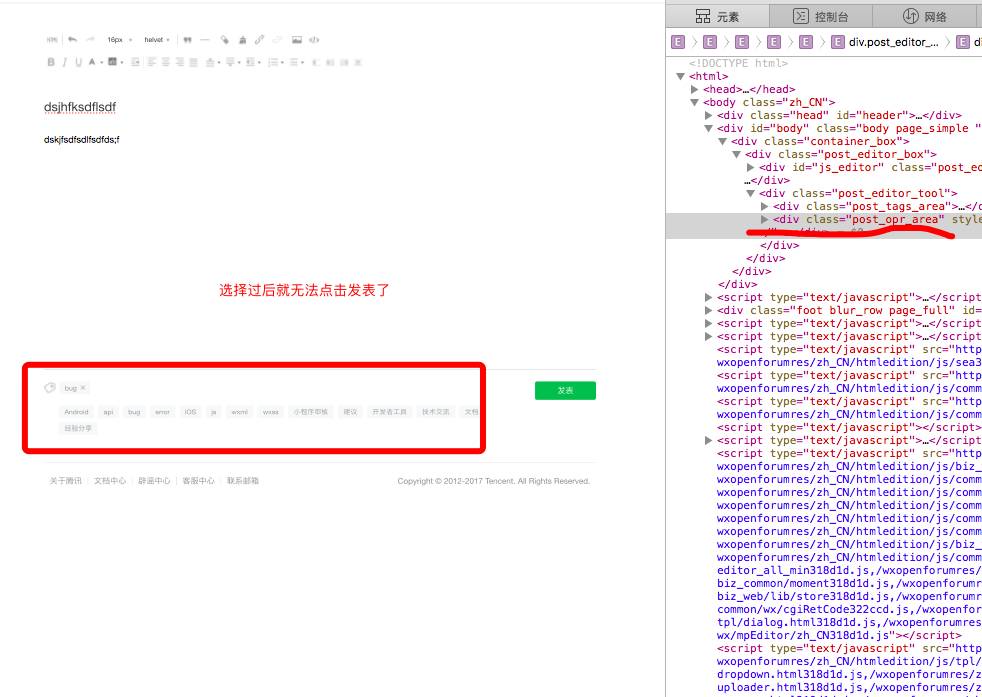
Task: Click the redo arrow in editor toolbar
Action: pos(90,39)
